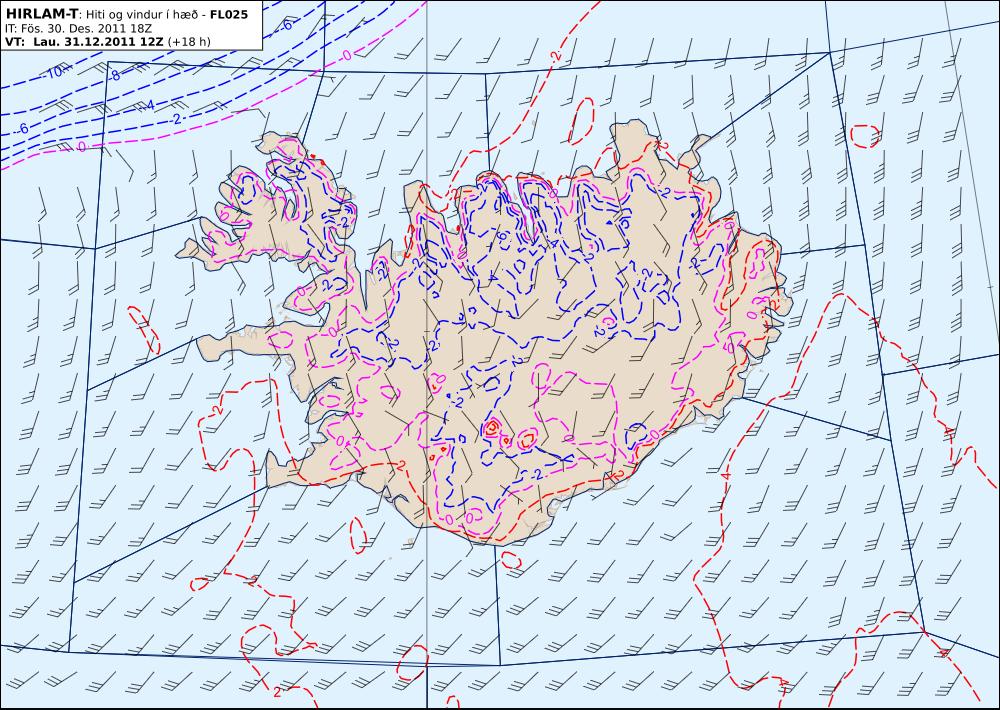This screenshot has width=1000, height=710.
Task: Click the VT date 'Lau. 31.12.2011 12Z'
Action: click(99, 41)
